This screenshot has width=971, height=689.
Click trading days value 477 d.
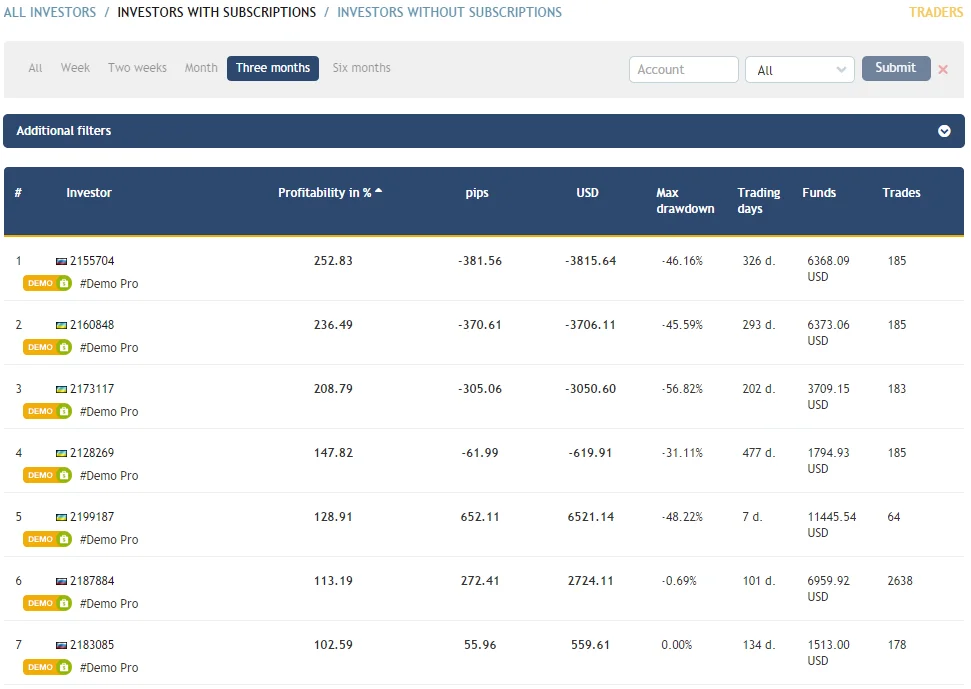pyautogui.click(x=759, y=453)
